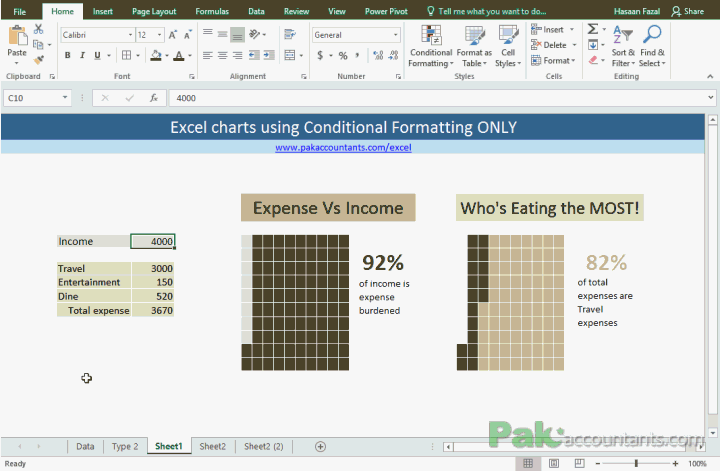Click the AutoSum sigma icon
This screenshot has height=471, width=720.
click(x=593, y=29)
